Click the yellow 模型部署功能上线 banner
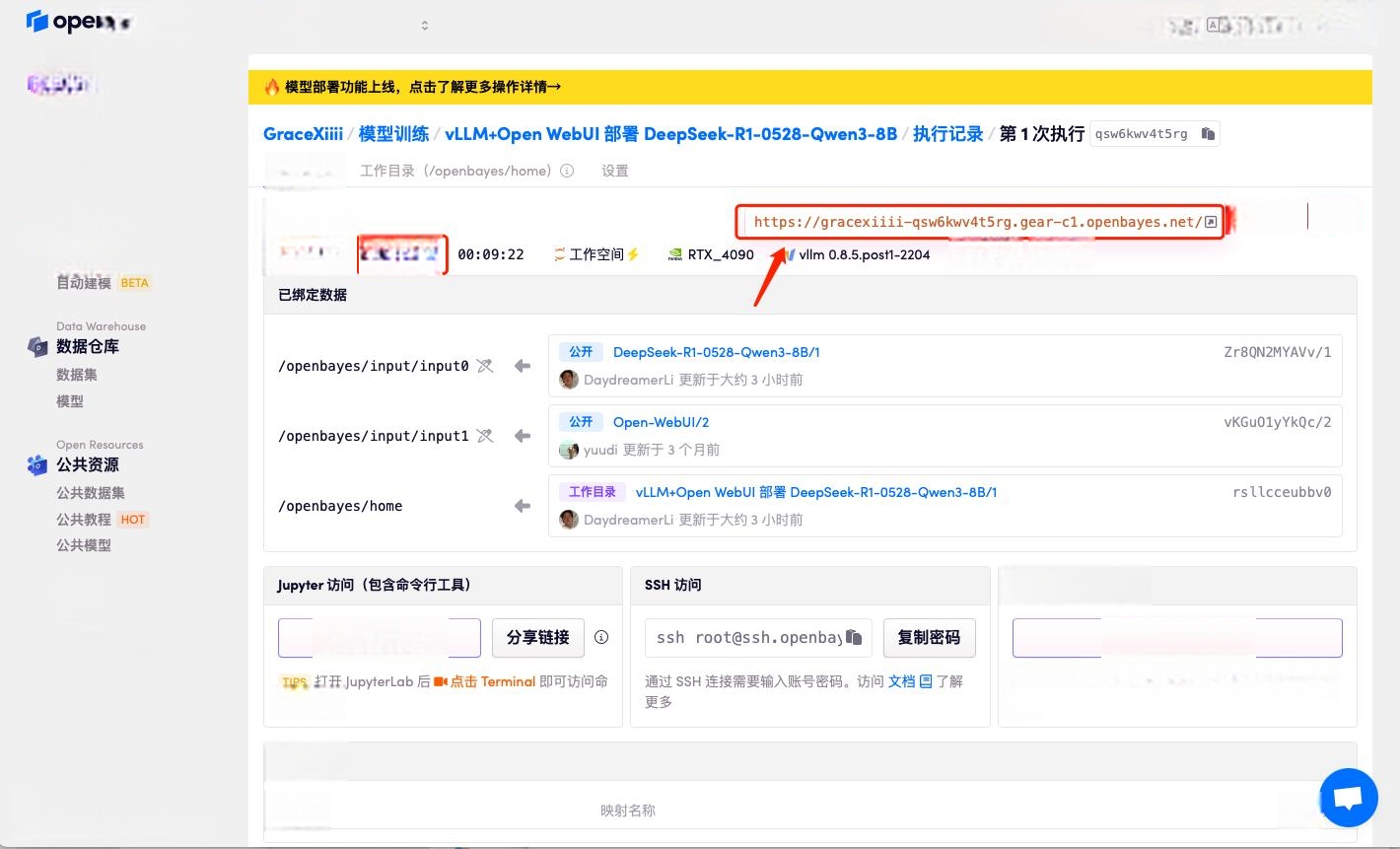This screenshot has width=1400, height=849. tap(810, 87)
